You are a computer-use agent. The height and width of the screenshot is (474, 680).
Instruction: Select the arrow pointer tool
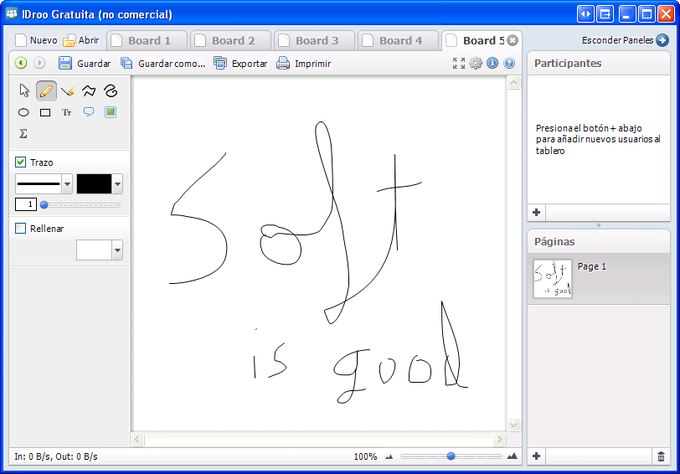click(24, 91)
